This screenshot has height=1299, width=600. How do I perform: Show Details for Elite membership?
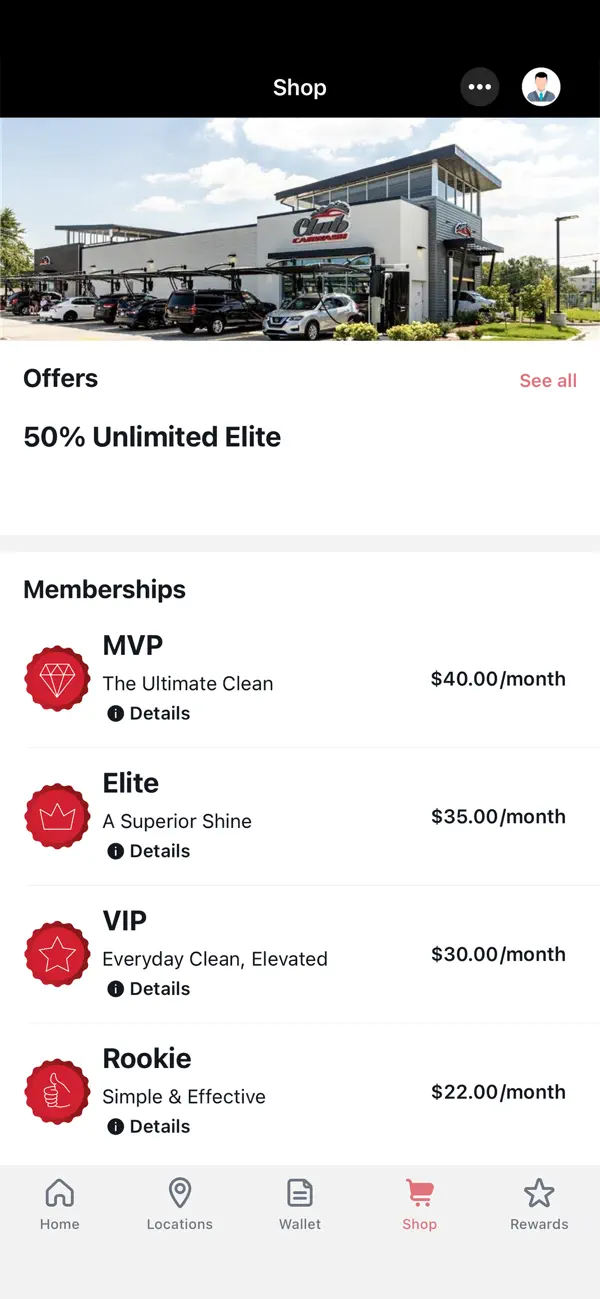pyautogui.click(x=149, y=851)
